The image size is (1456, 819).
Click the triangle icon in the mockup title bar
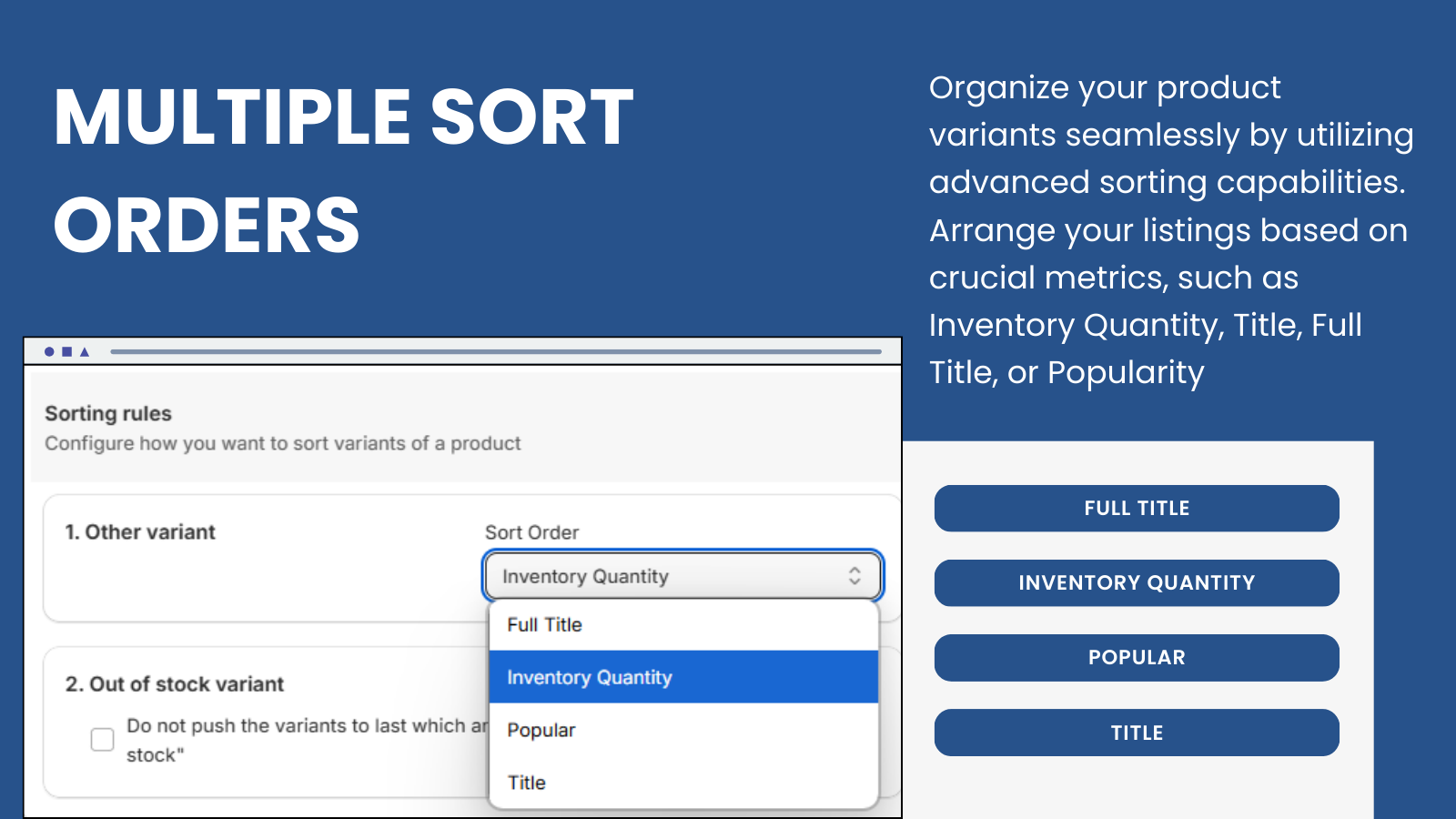point(83,350)
